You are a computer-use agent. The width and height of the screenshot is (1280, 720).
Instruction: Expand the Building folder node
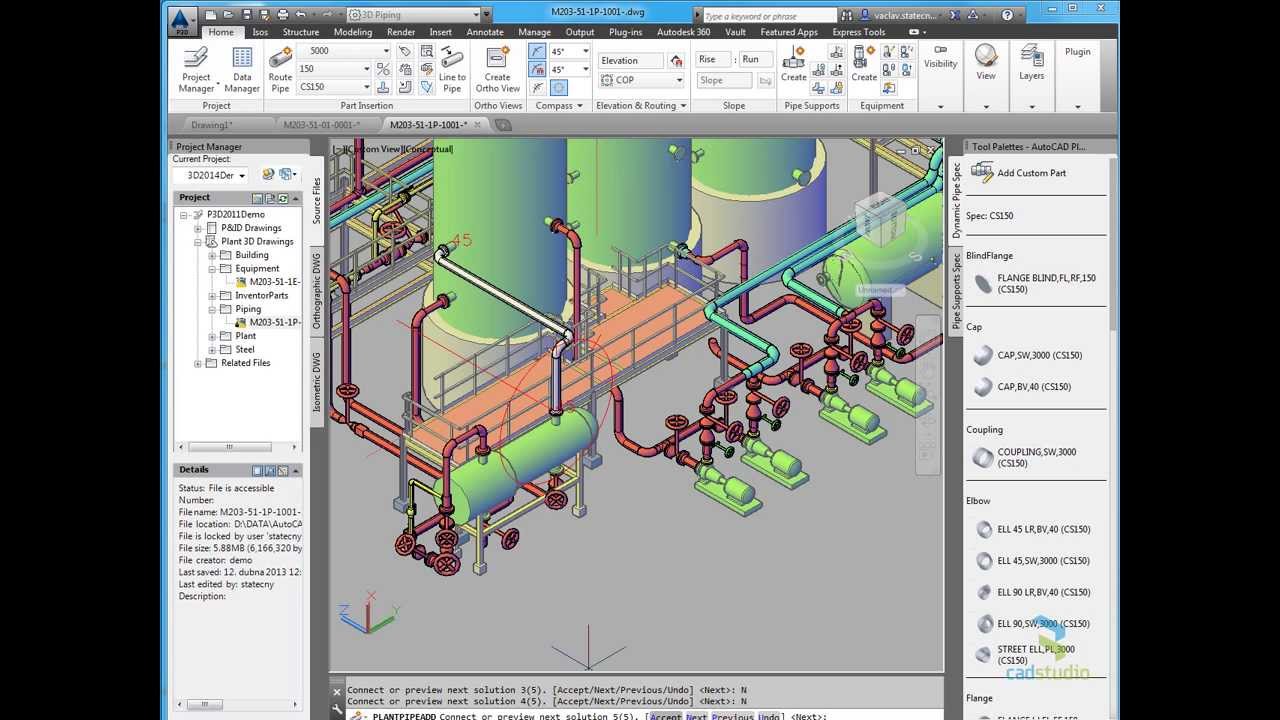tap(212, 255)
